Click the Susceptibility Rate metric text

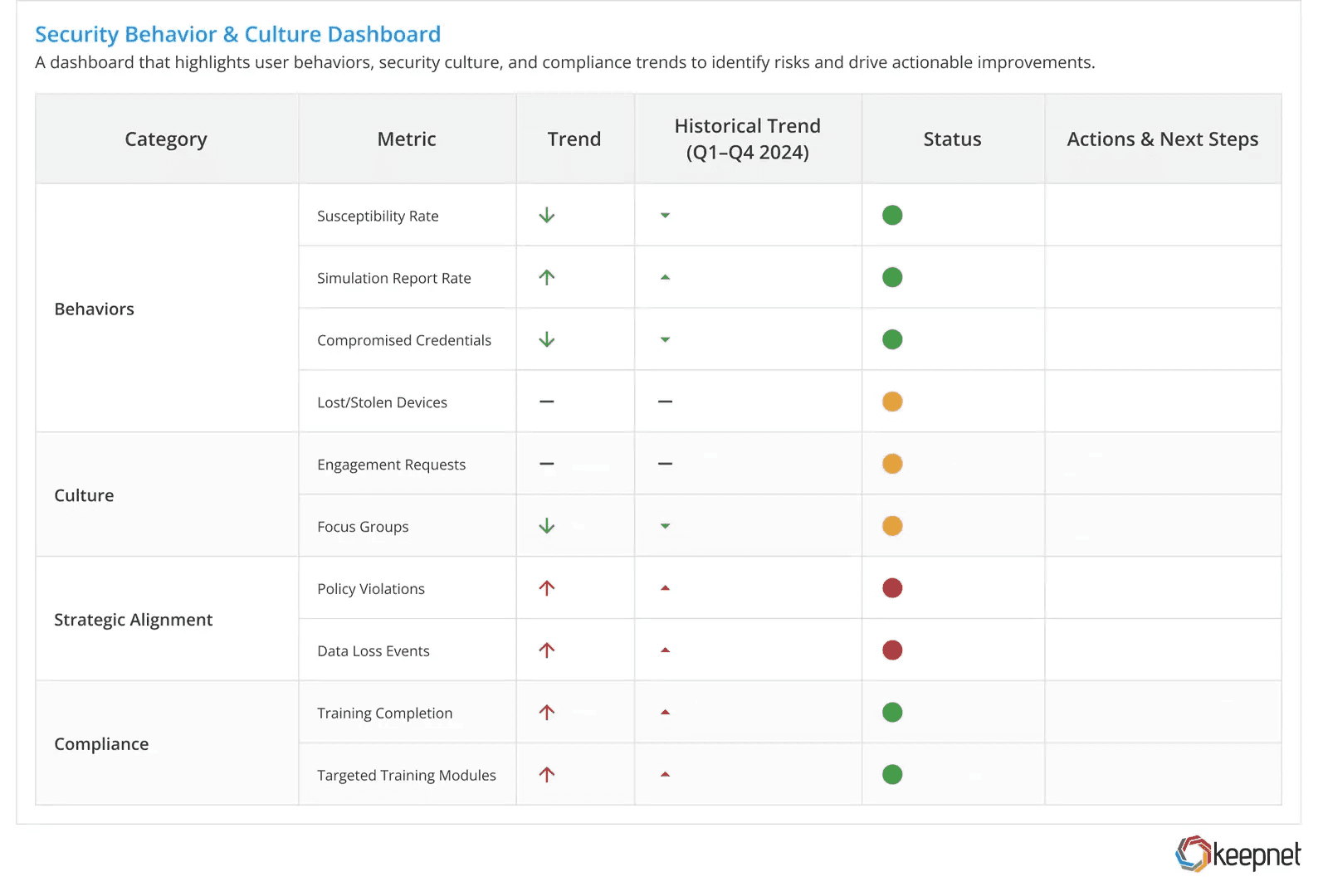pyautogui.click(x=378, y=217)
